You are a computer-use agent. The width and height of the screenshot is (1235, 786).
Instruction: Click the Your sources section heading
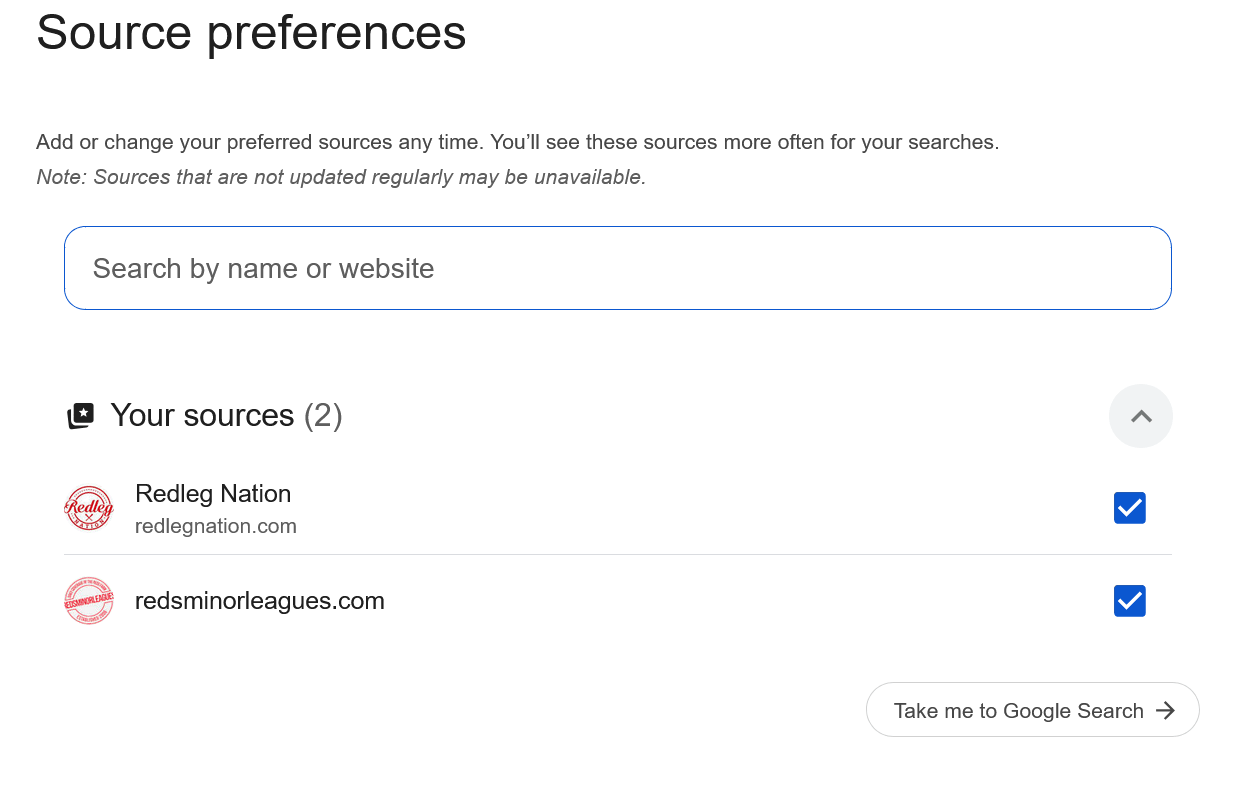click(202, 415)
